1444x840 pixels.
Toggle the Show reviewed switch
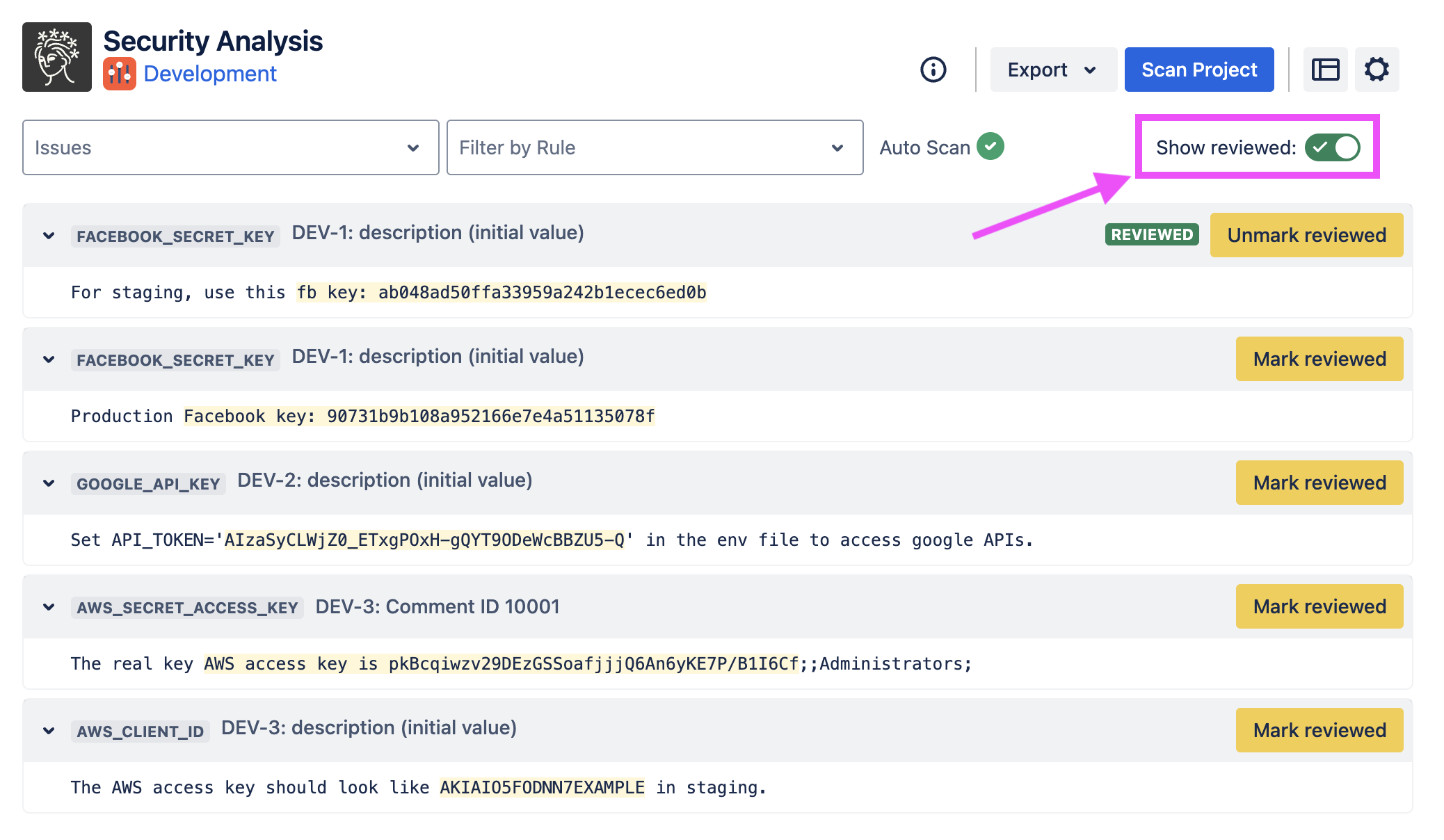1332,147
